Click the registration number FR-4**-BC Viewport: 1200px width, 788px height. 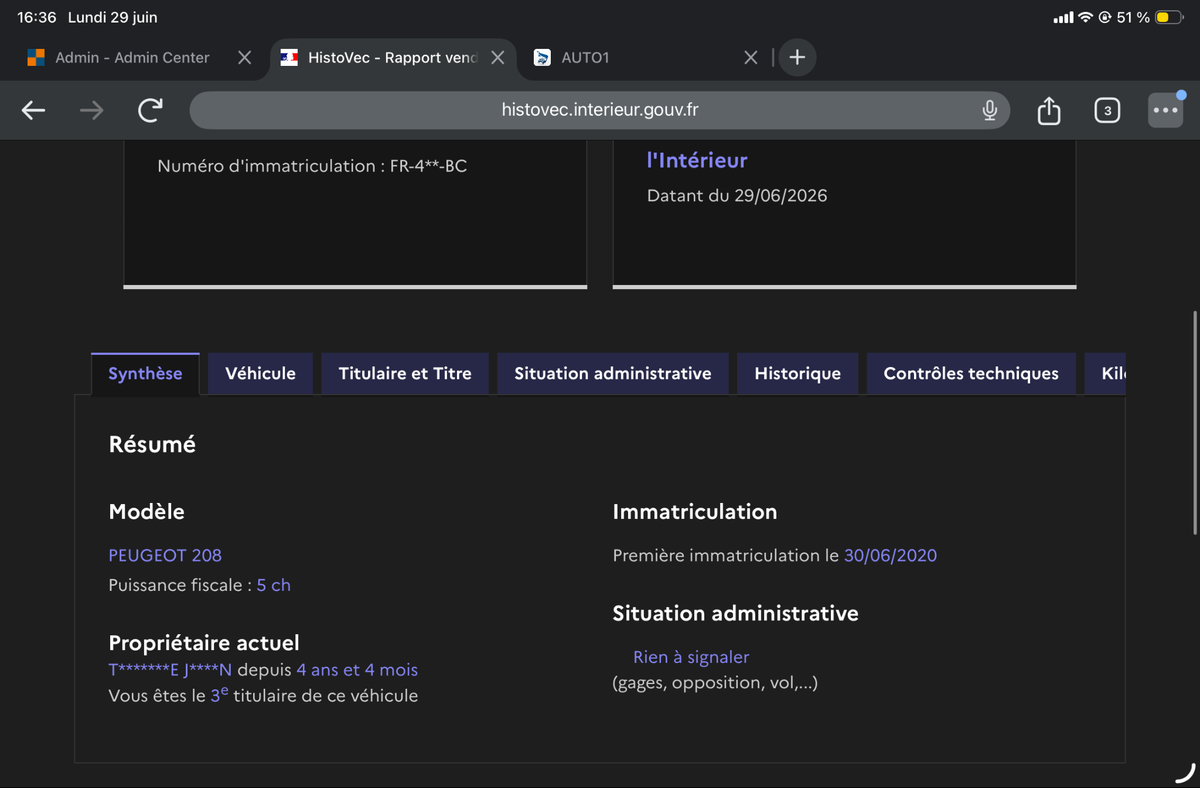[x=428, y=166]
